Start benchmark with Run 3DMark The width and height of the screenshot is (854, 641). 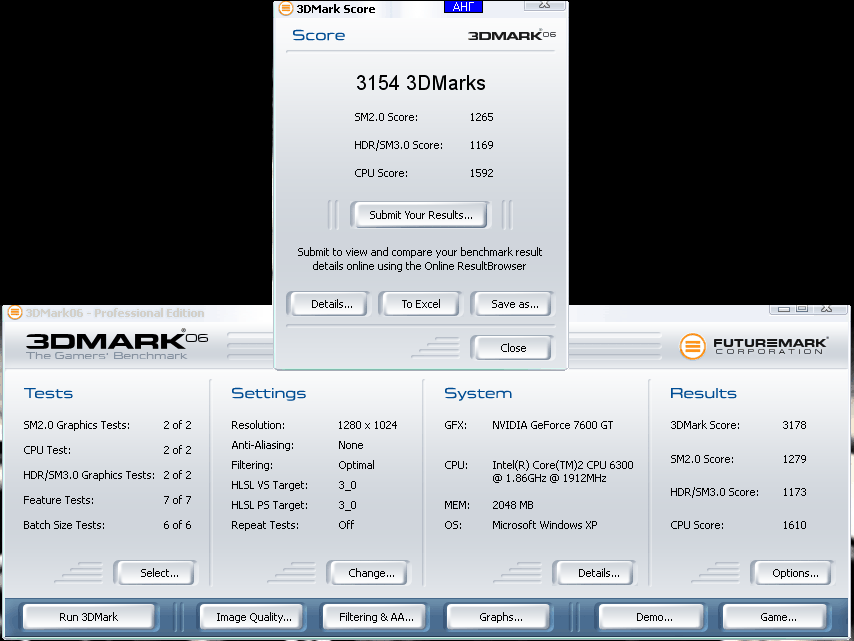pyautogui.click(x=88, y=617)
